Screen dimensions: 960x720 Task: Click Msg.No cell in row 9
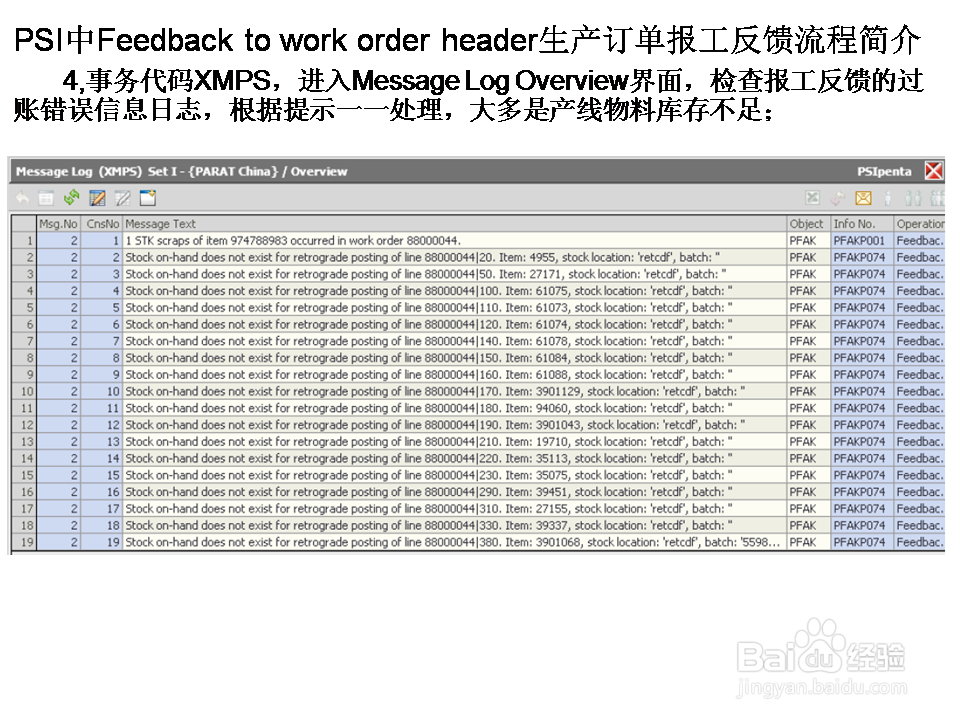58,375
